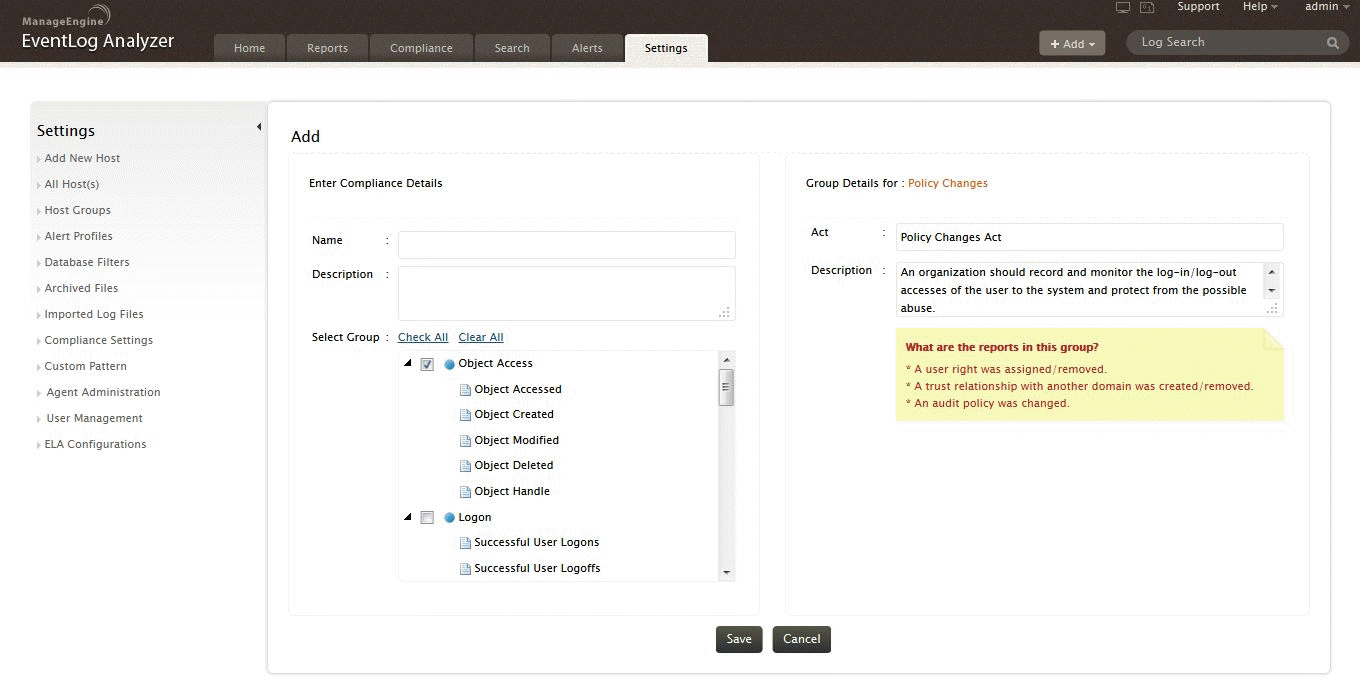Open the Alerts tab
The image size is (1360, 688).
tap(587, 48)
